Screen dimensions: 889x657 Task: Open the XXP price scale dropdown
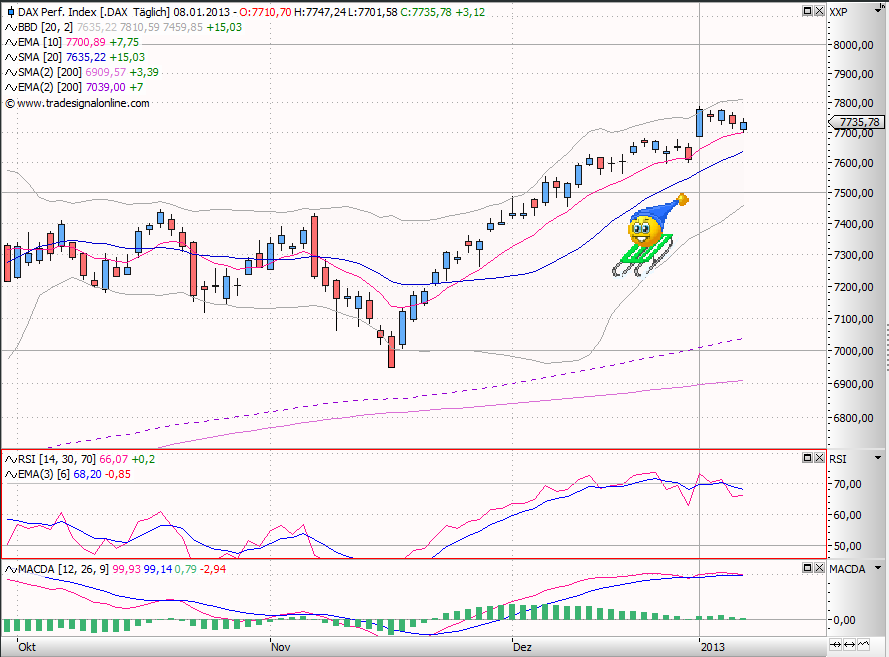(877, 11)
